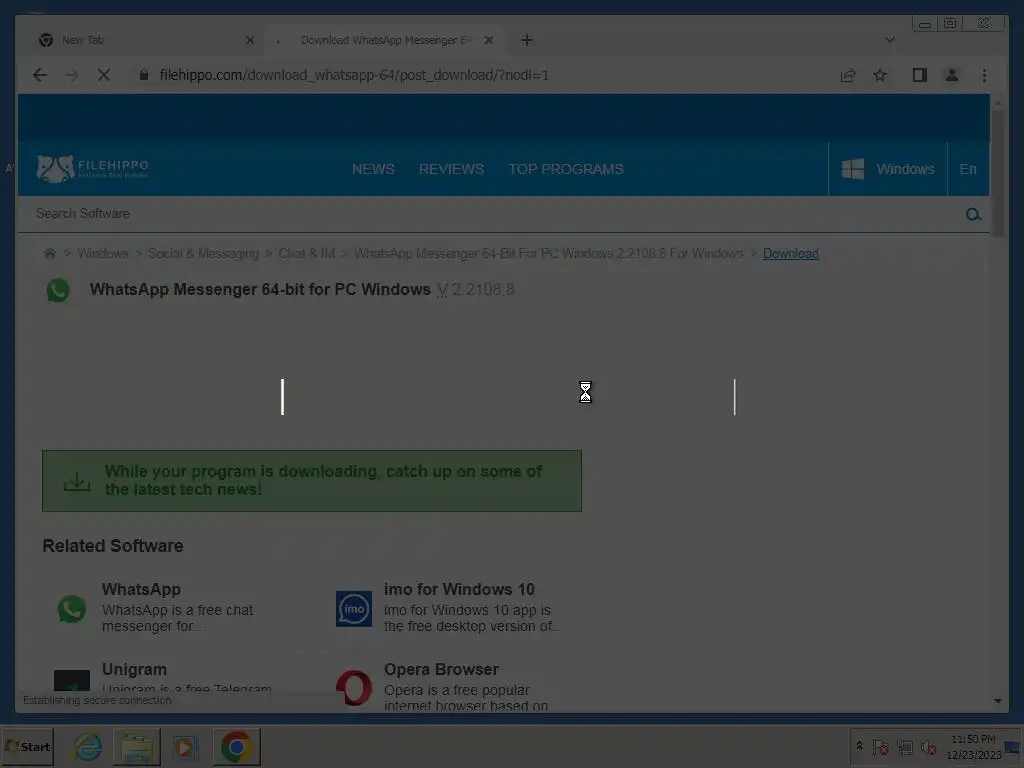Close the Download WhatsApp Messenger tab
1024x768 pixels.
pyautogui.click(x=488, y=40)
